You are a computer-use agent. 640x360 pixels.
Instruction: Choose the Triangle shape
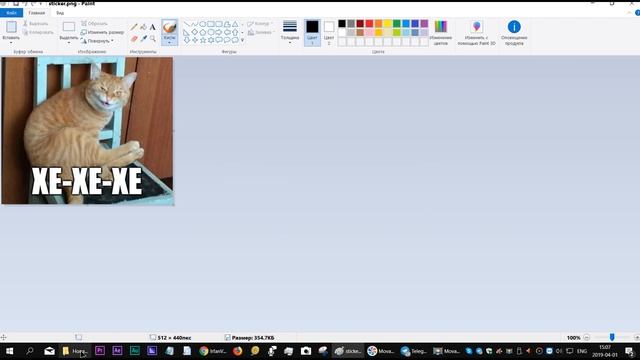point(235,24)
